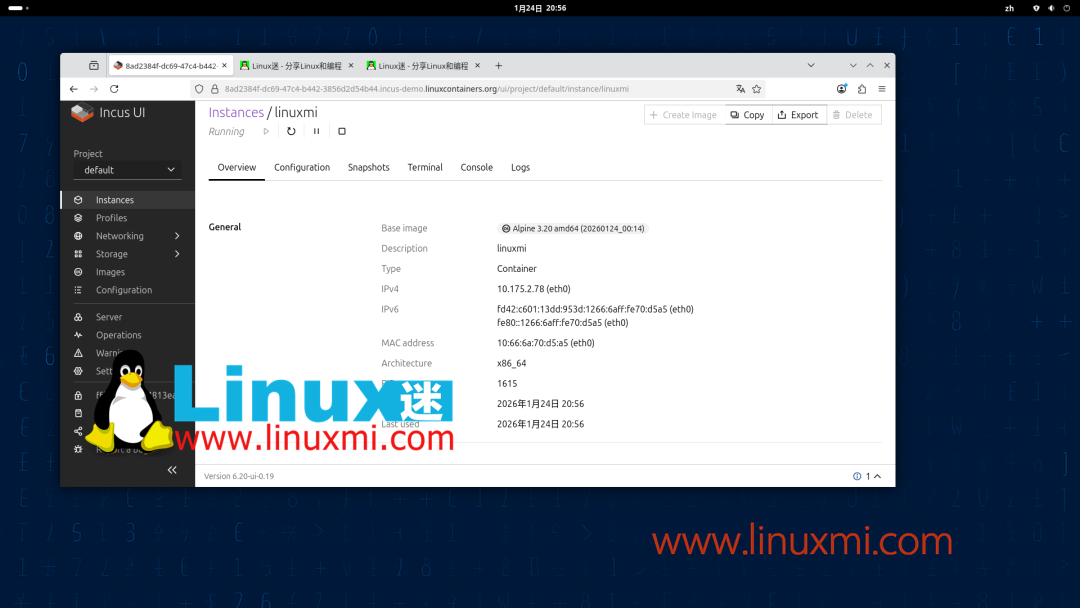1080x608 pixels.
Task: Switch to the Terminal tab
Action: 425,167
